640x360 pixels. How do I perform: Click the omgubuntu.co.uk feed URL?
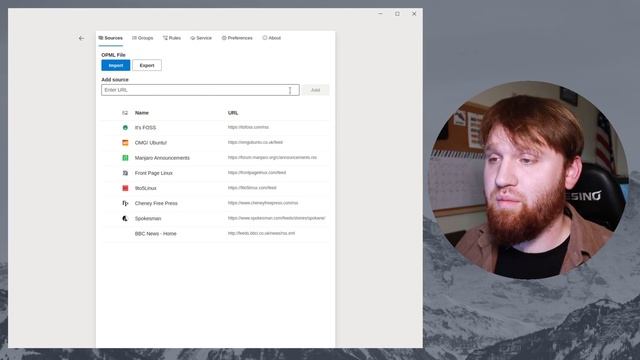coord(255,142)
